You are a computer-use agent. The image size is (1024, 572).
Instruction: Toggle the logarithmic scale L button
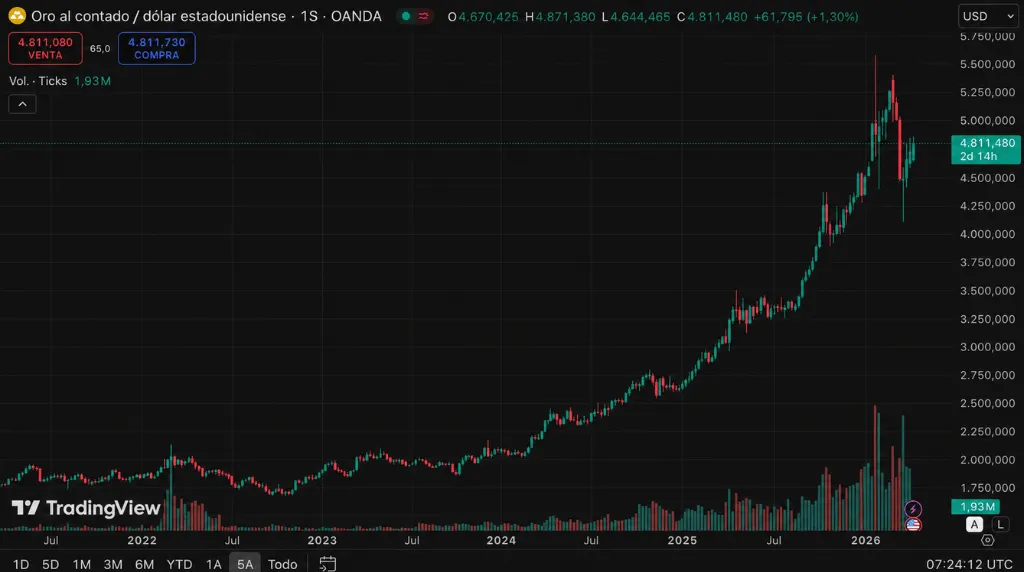point(1000,524)
